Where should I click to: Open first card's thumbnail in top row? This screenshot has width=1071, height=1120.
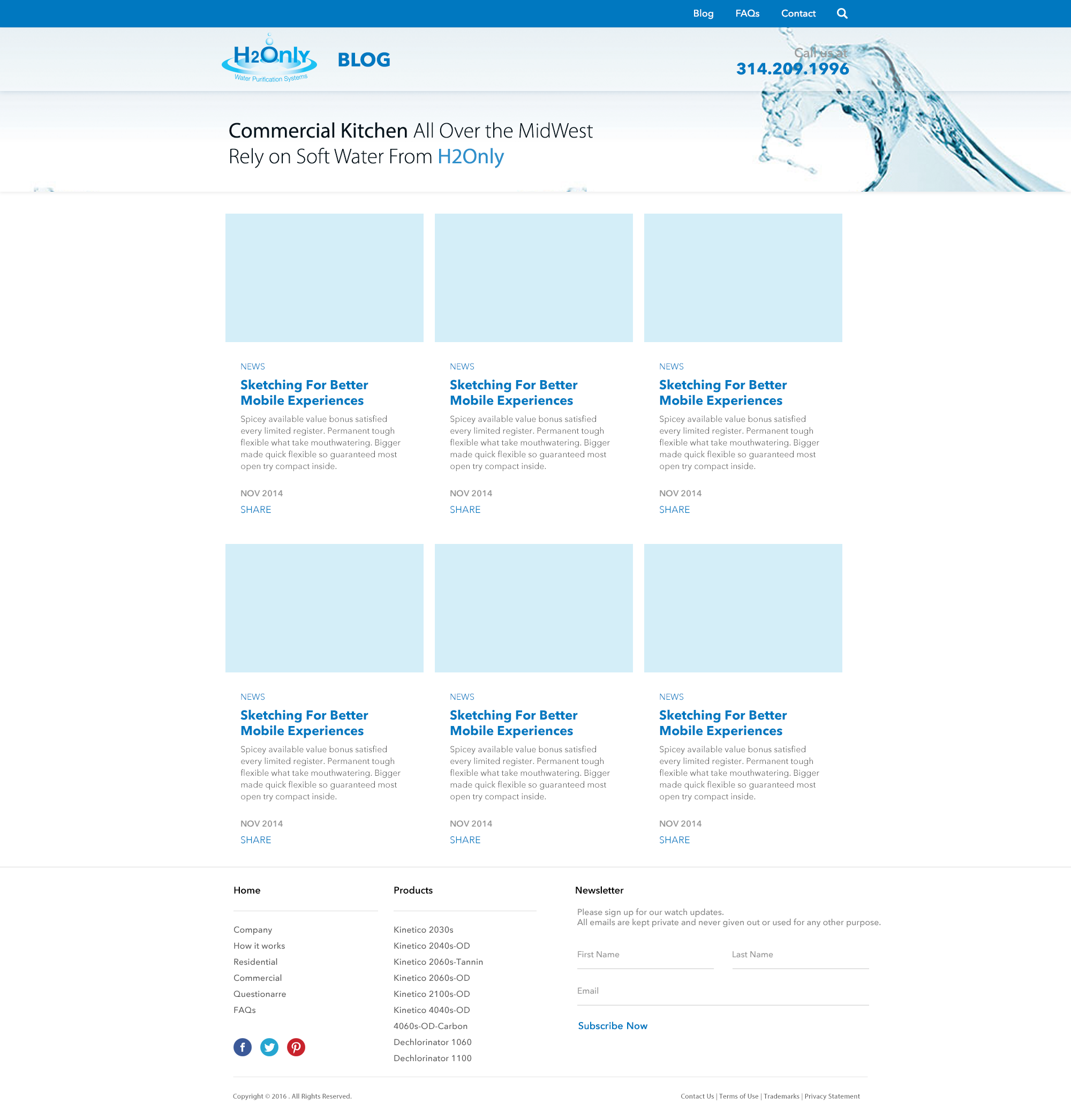[x=325, y=278]
